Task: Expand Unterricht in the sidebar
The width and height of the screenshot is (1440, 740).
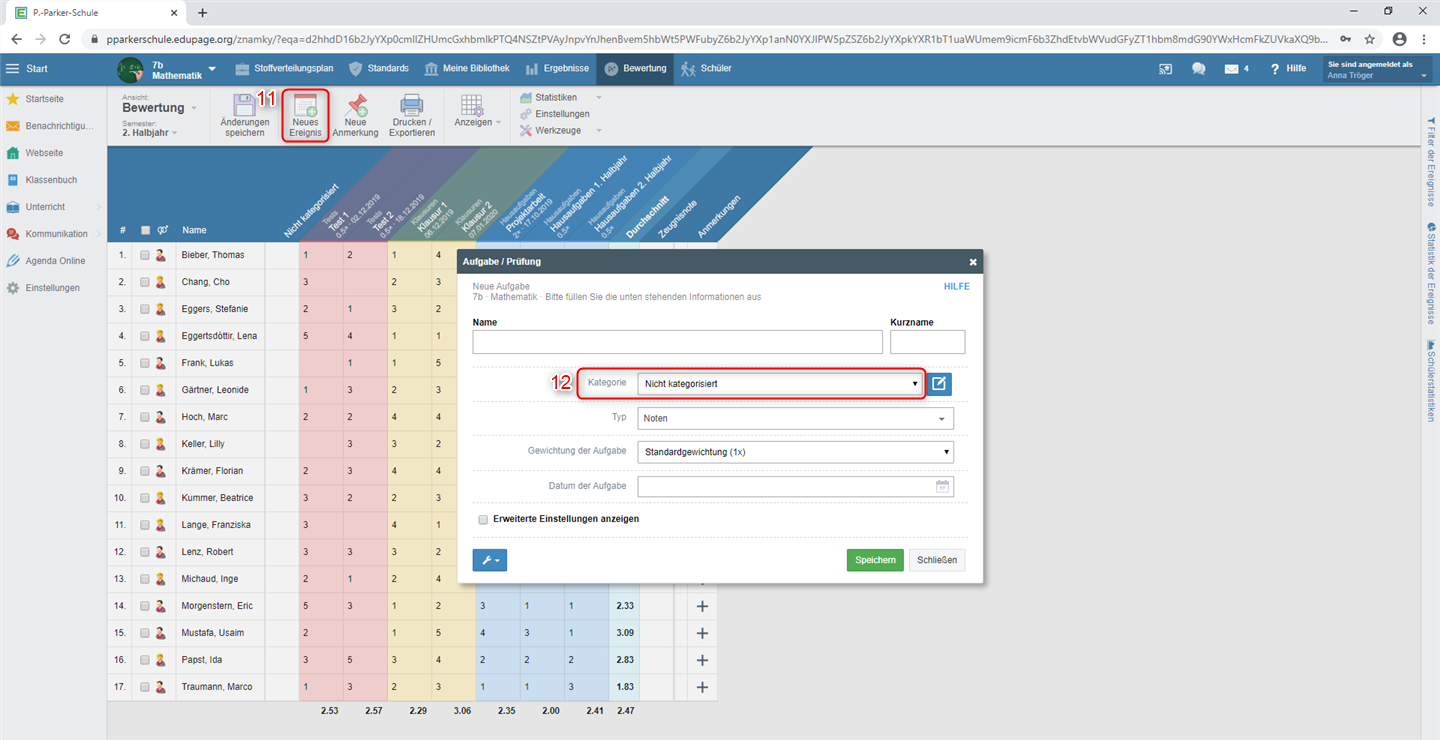Action: click(x=52, y=207)
